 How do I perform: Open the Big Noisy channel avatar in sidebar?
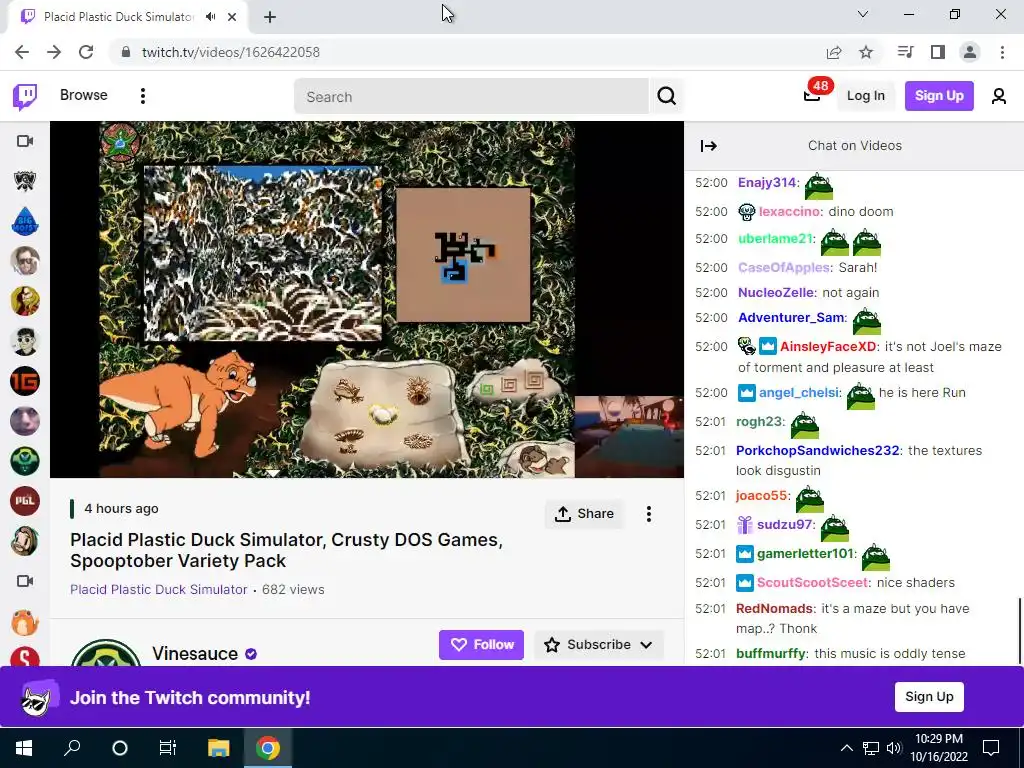(25, 221)
